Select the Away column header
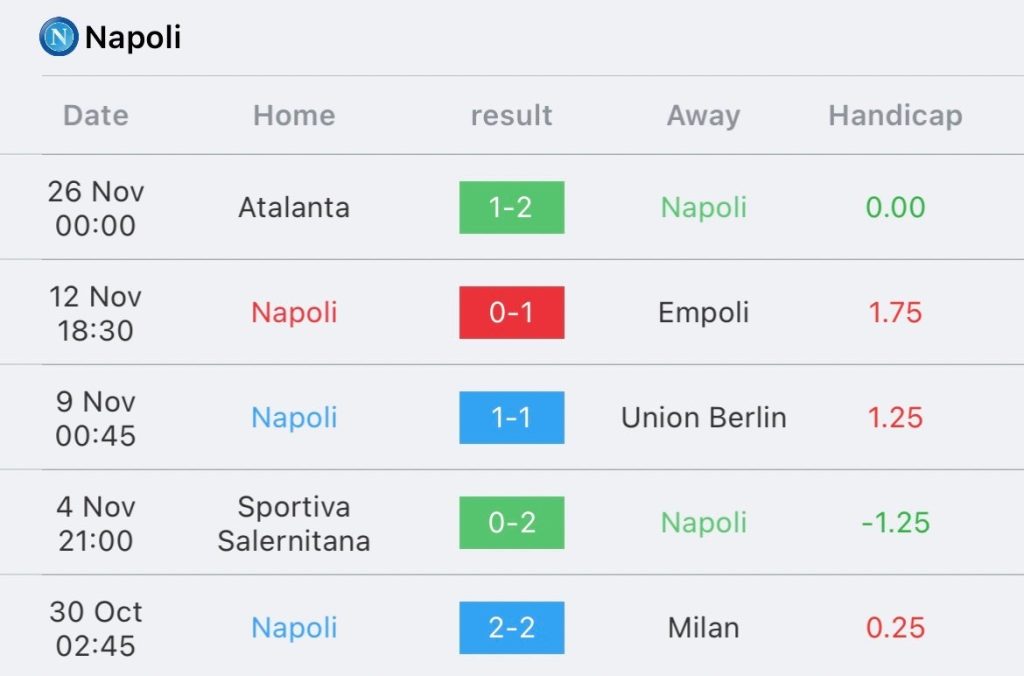The height and width of the screenshot is (676, 1024). pyautogui.click(x=703, y=116)
